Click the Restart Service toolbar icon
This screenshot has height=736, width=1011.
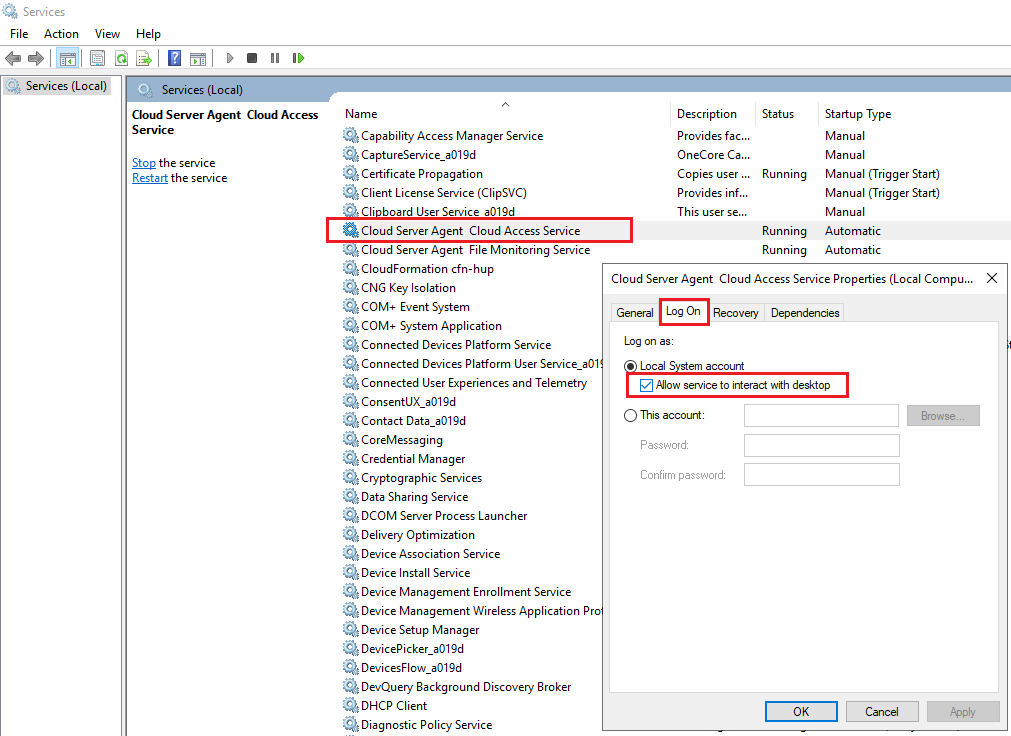(x=298, y=59)
